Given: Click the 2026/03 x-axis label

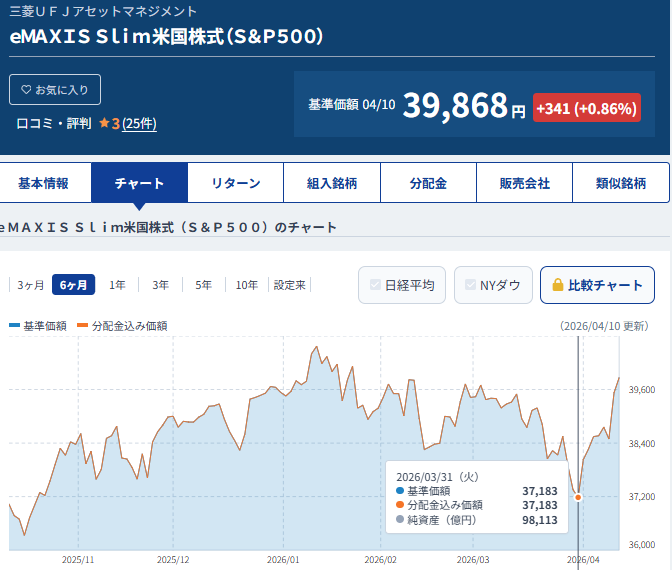Looking at the screenshot, I should [473, 560].
